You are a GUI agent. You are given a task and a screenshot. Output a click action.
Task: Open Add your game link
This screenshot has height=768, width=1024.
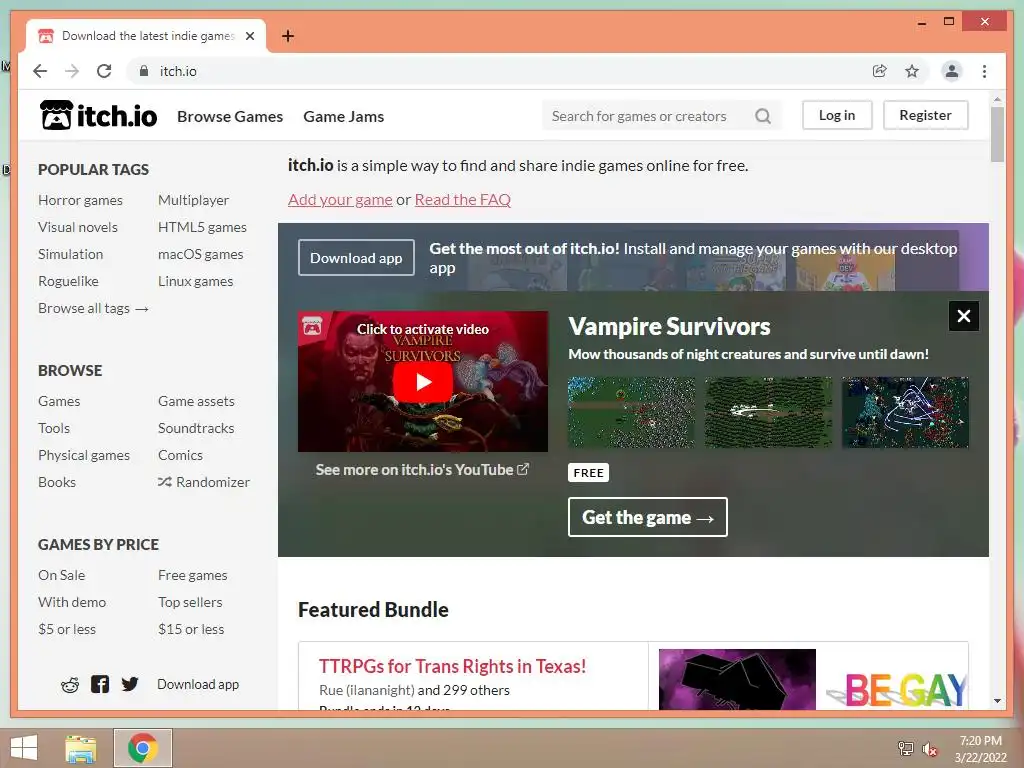340,200
